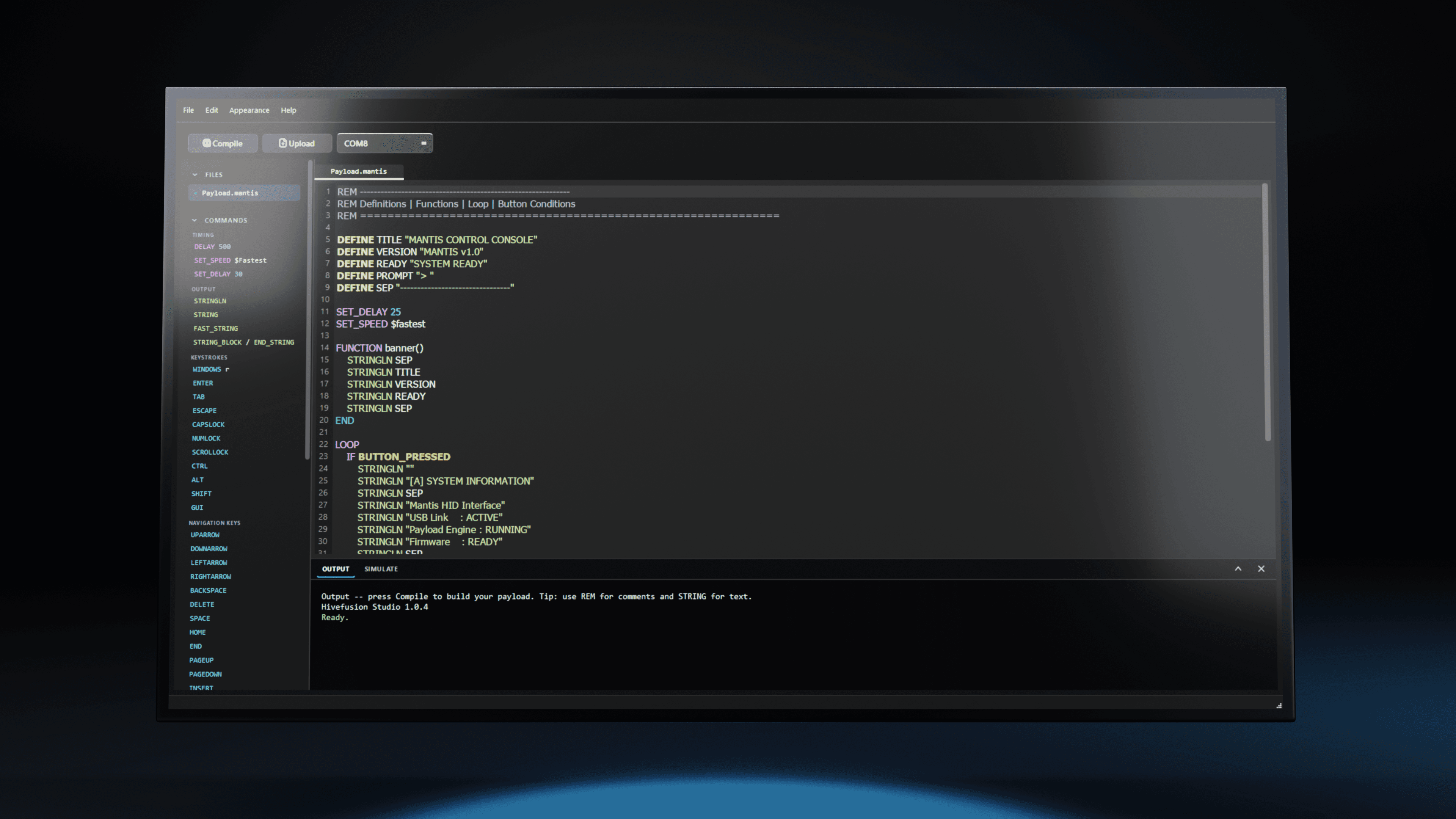The height and width of the screenshot is (819, 1456).
Task: Insert the CTRL keystroke command
Action: (199, 466)
